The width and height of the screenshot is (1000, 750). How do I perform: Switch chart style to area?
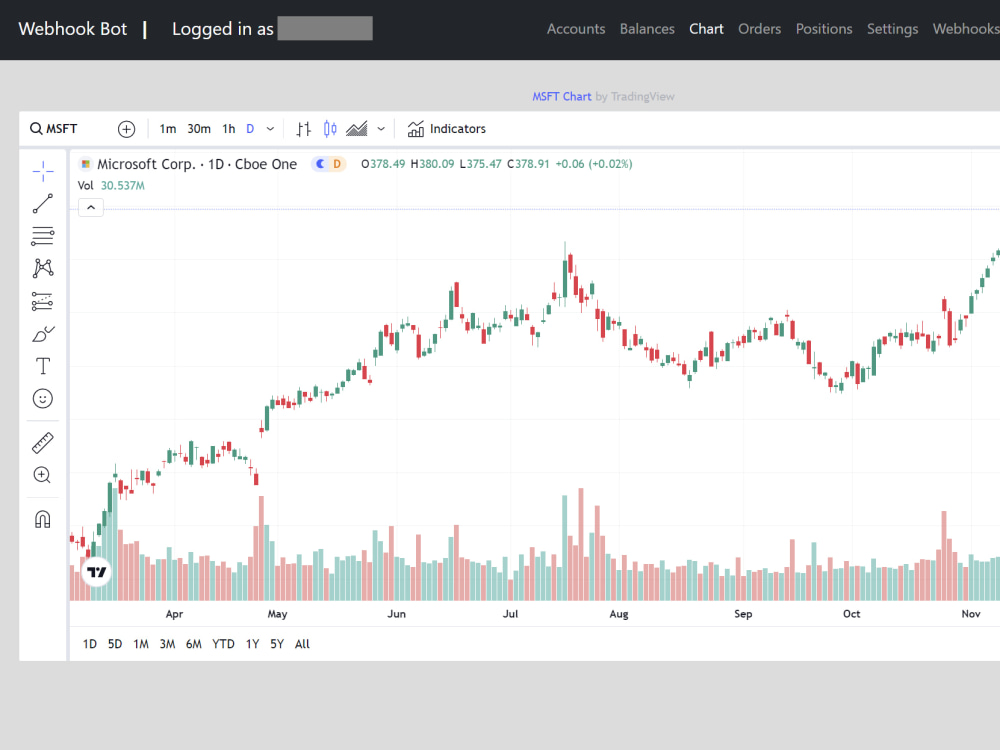(357, 128)
